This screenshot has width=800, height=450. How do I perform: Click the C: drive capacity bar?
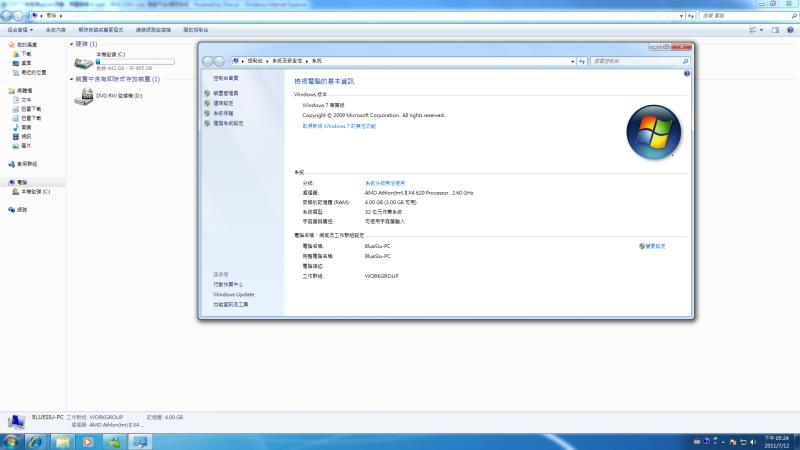(135, 62)
